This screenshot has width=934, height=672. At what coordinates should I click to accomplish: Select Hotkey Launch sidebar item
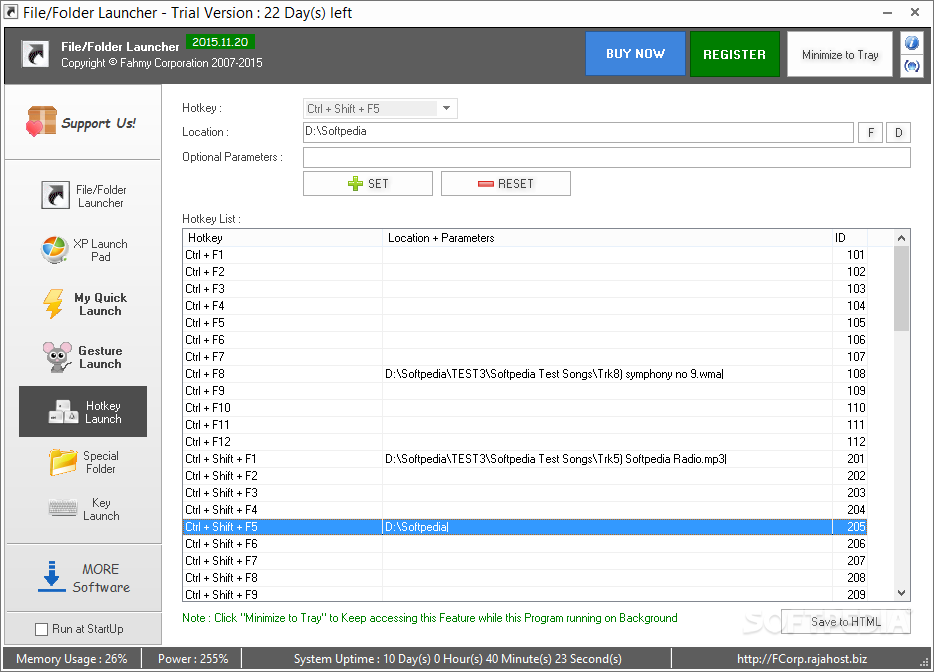point(83,412)
